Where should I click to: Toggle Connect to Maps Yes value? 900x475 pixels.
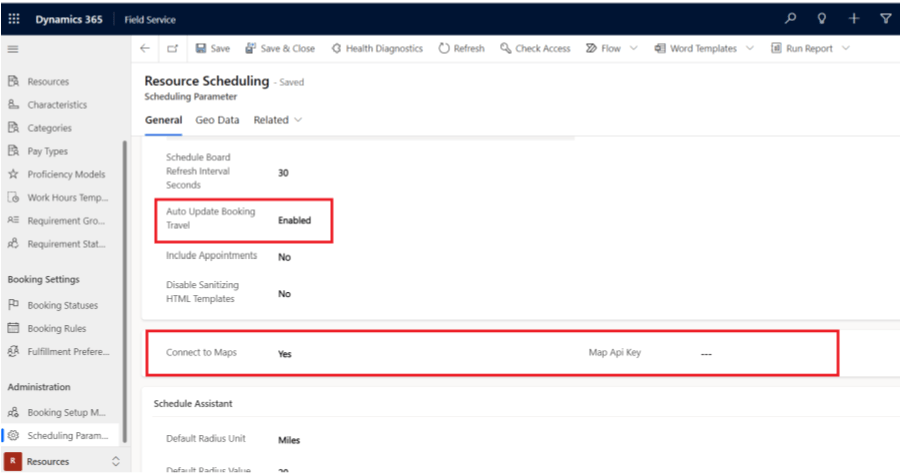[285, 354]
